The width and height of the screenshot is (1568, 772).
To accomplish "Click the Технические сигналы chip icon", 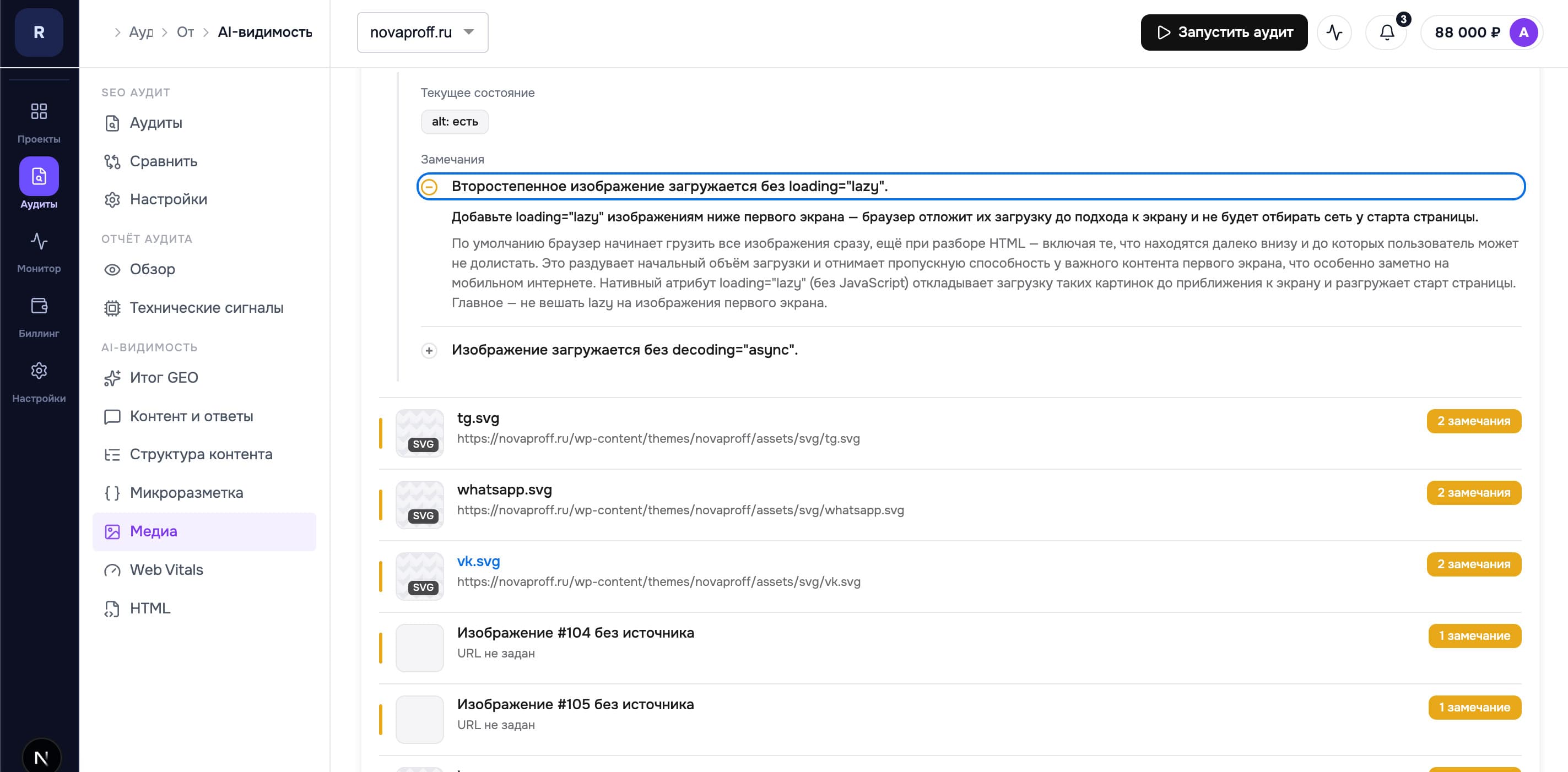I will click(x=112, y=308).
